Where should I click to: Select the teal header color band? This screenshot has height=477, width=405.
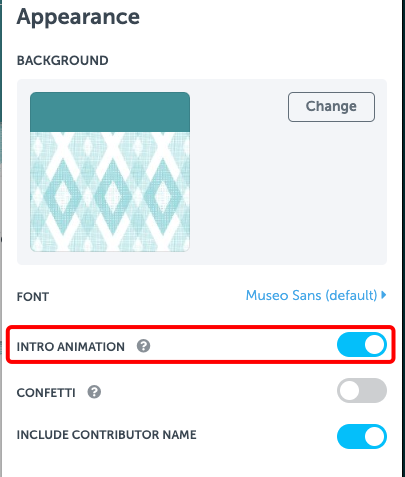[x=110, y=112]
